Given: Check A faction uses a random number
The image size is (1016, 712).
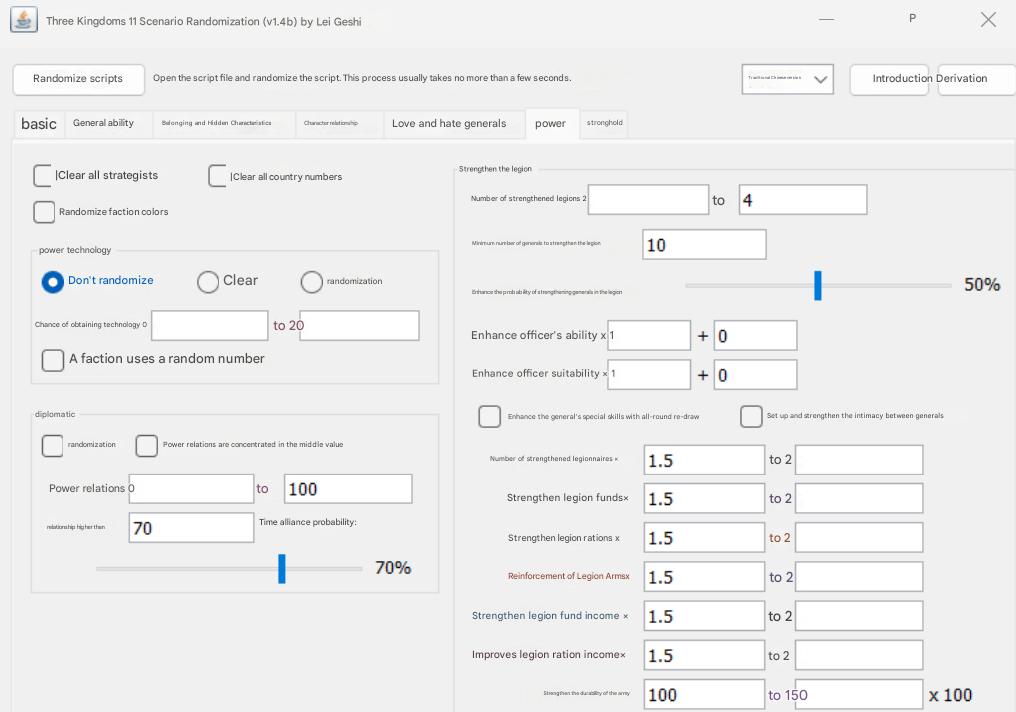Looking at the screenshot, I should (x=52, y=360).
